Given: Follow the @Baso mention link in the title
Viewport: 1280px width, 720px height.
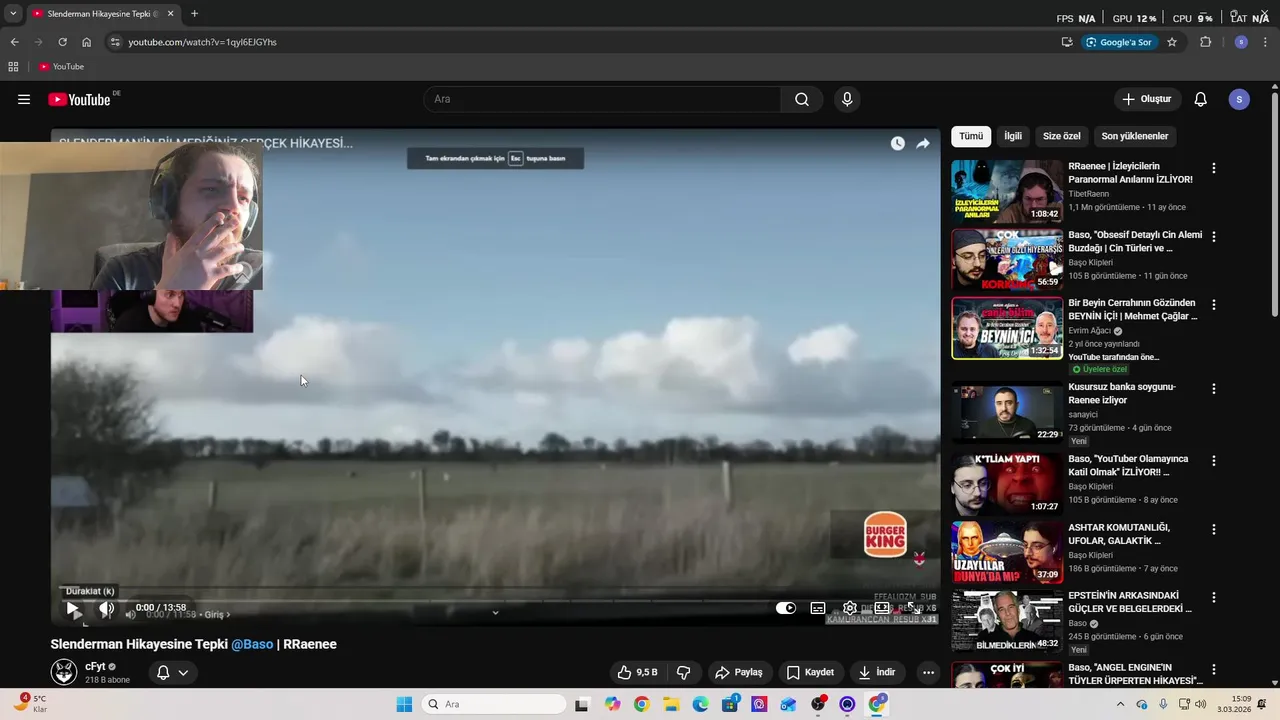Looking at the screenshot, I should pyautogui.click(x=252, y=644).
